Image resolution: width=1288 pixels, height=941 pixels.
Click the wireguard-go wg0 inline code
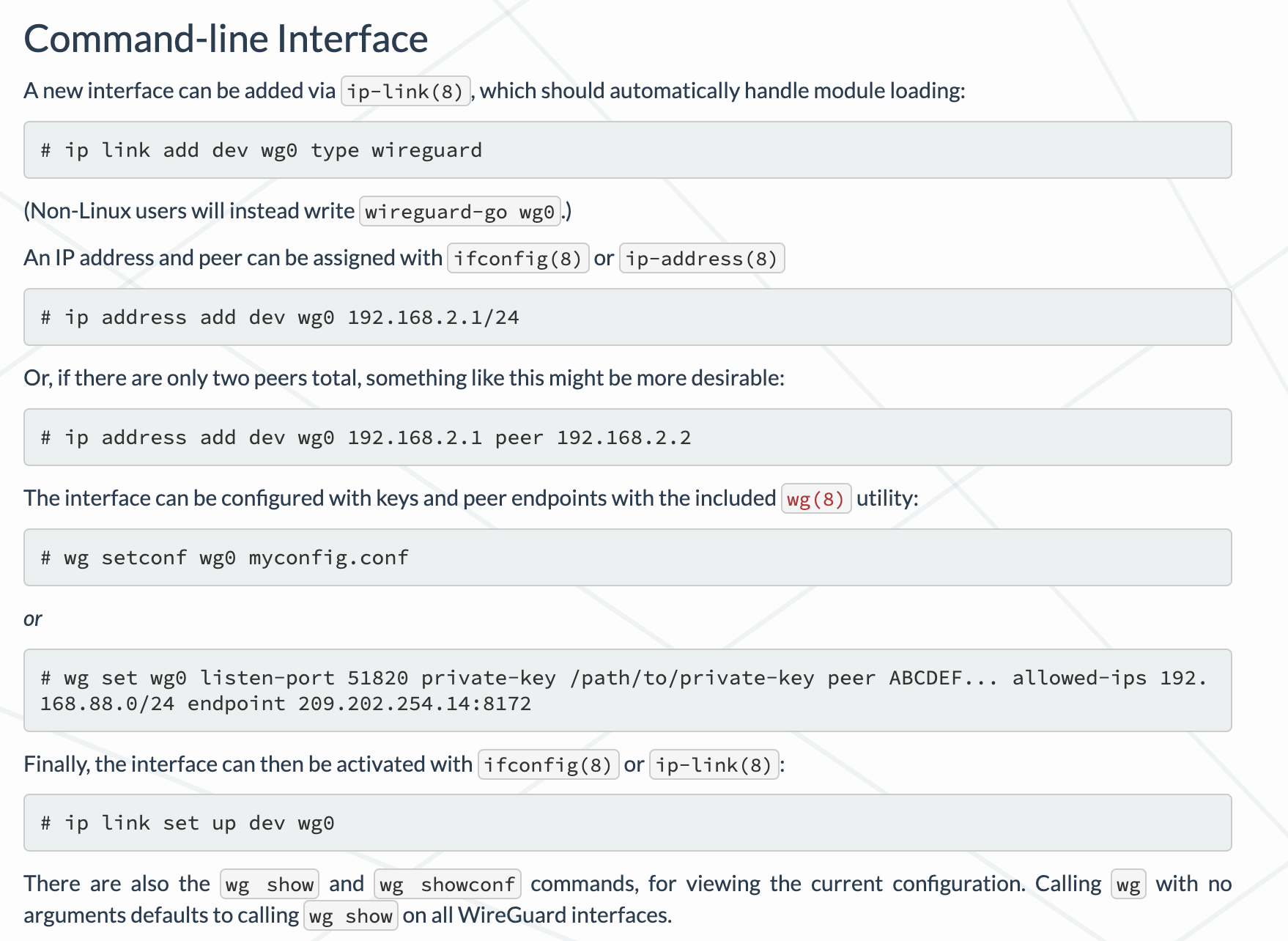460,212
